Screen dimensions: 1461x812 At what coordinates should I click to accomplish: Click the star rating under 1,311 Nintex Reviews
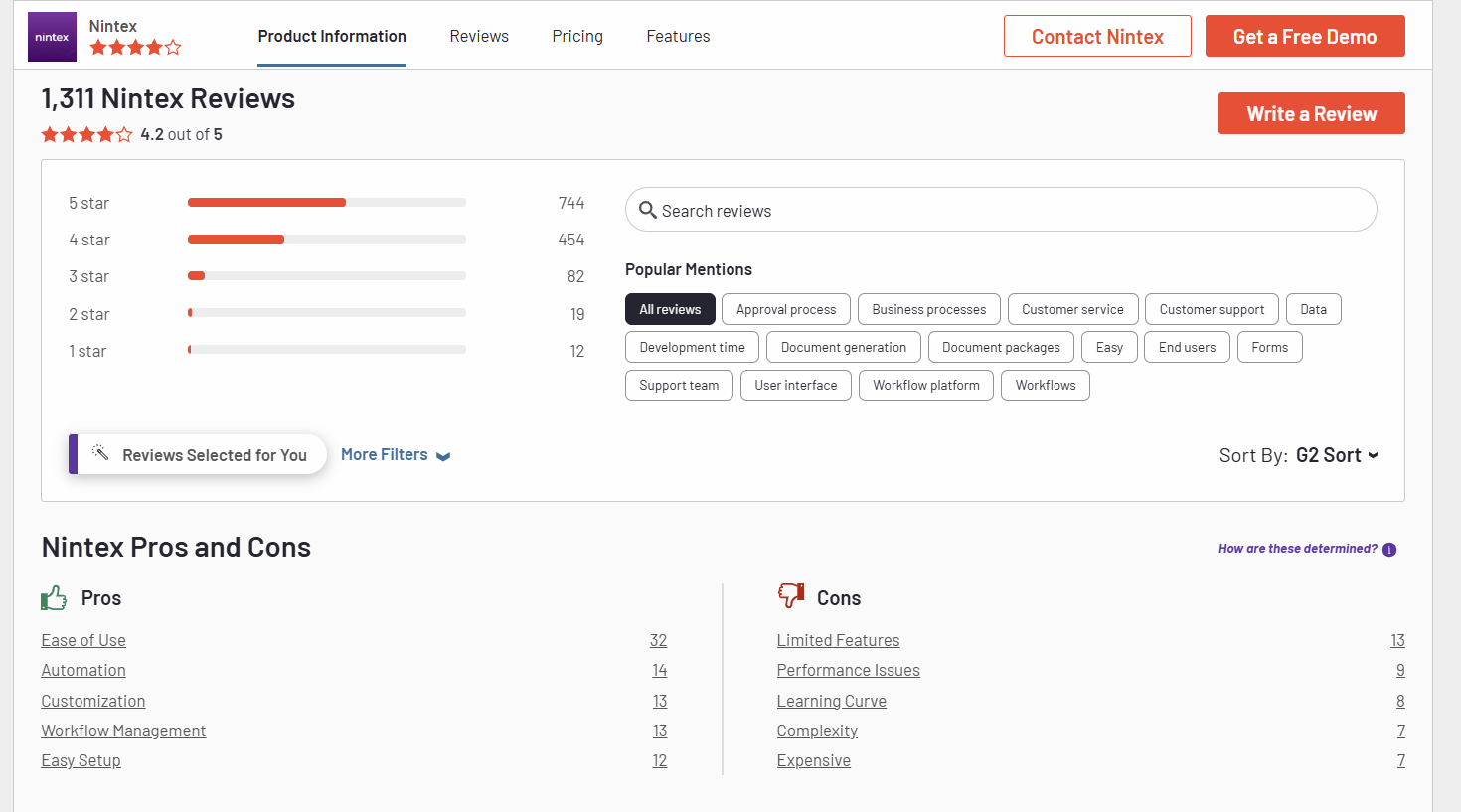coord(86,133)
